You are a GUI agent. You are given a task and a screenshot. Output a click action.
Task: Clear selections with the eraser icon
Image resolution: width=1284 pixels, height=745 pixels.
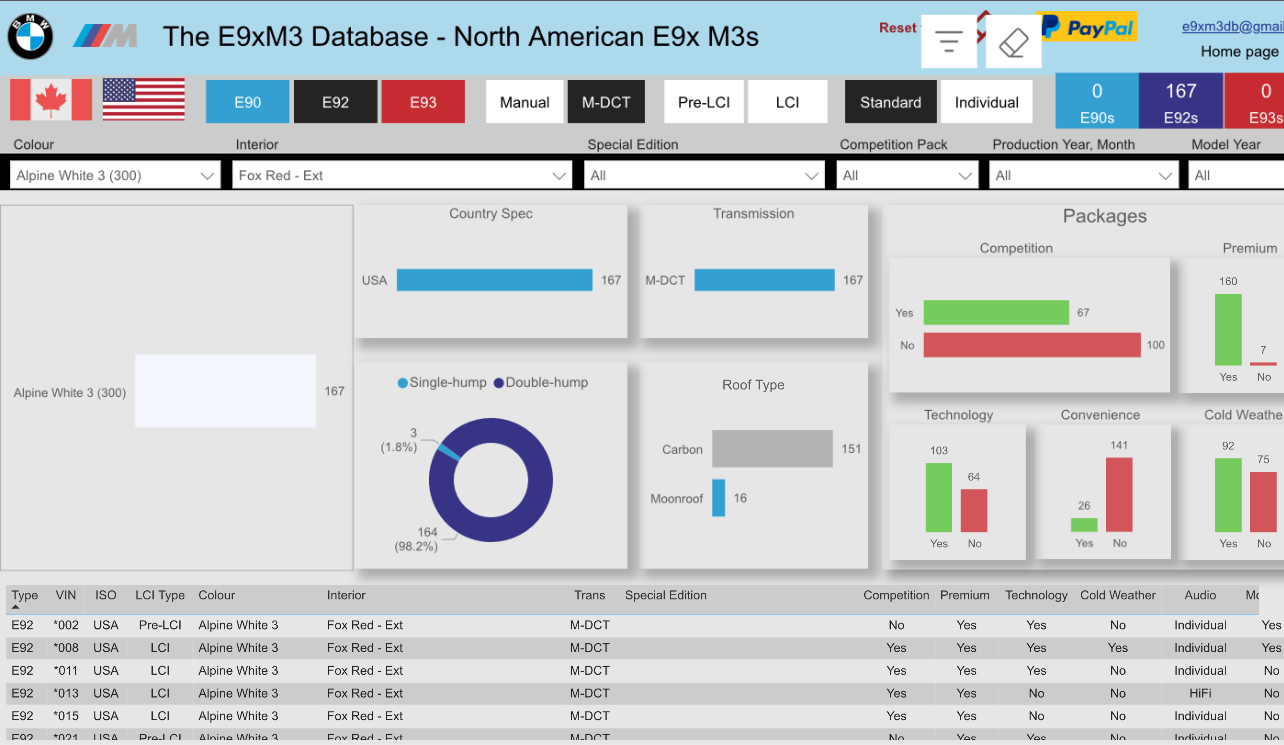tap(1013, 41)
